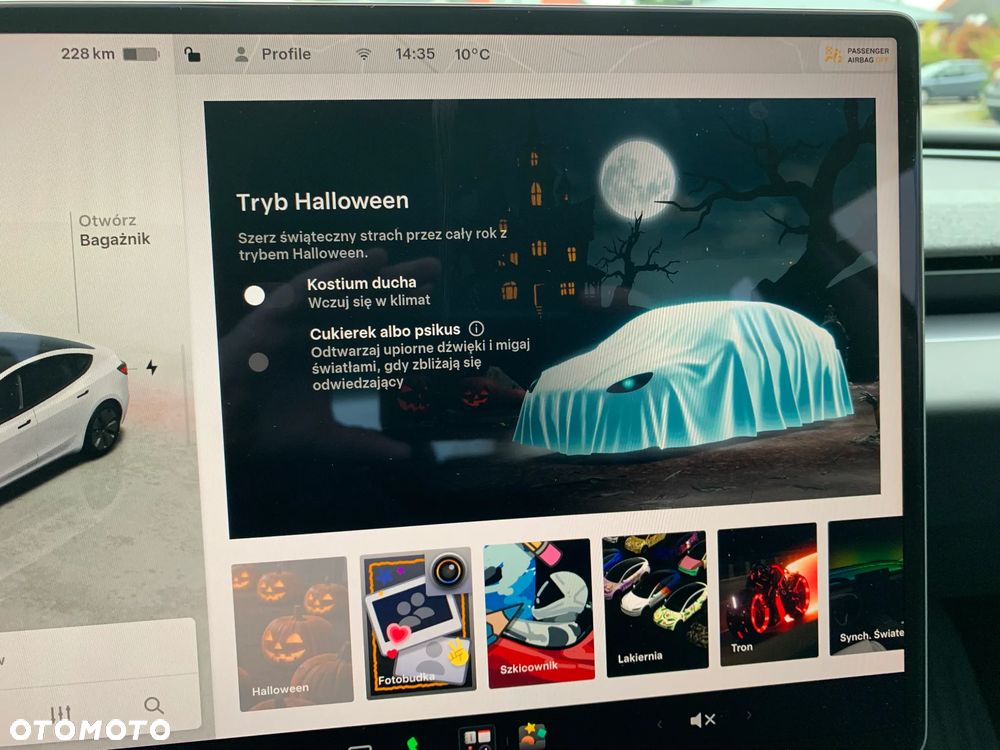Tap the charging bolt icon near car
The height and width of the screenshot is (750, 1000).
pos(152,367)
